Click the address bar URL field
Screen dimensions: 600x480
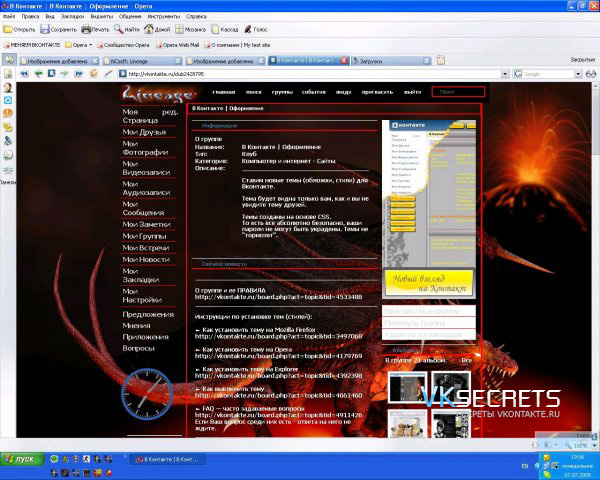coord(310,74)
